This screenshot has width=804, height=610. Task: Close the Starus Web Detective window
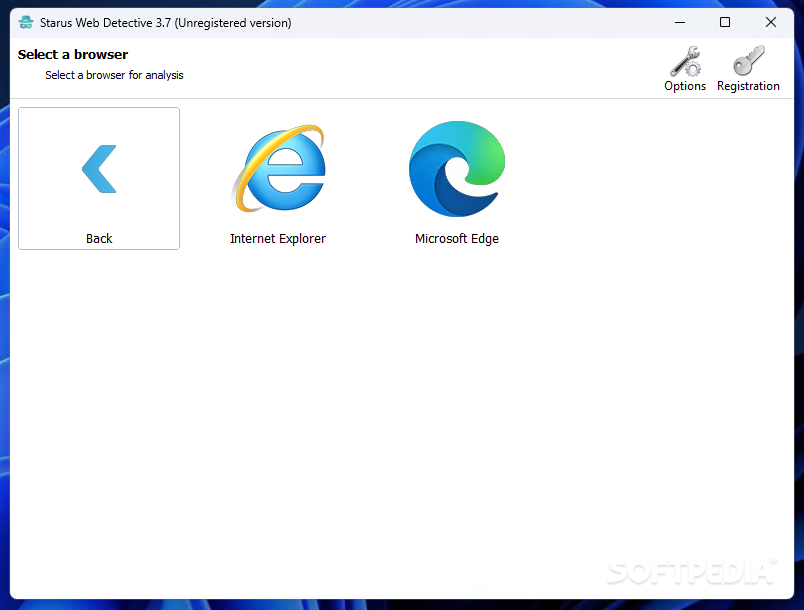coord(771,23)
